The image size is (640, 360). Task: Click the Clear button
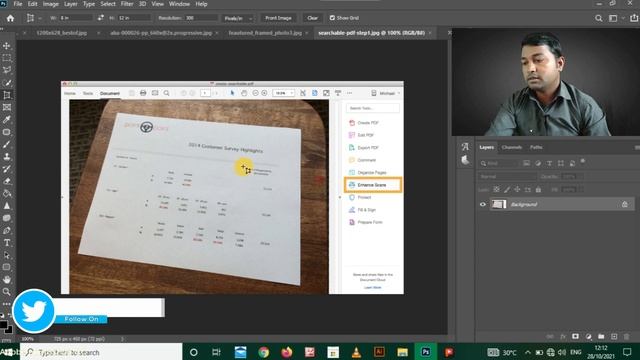pos(313,18)
